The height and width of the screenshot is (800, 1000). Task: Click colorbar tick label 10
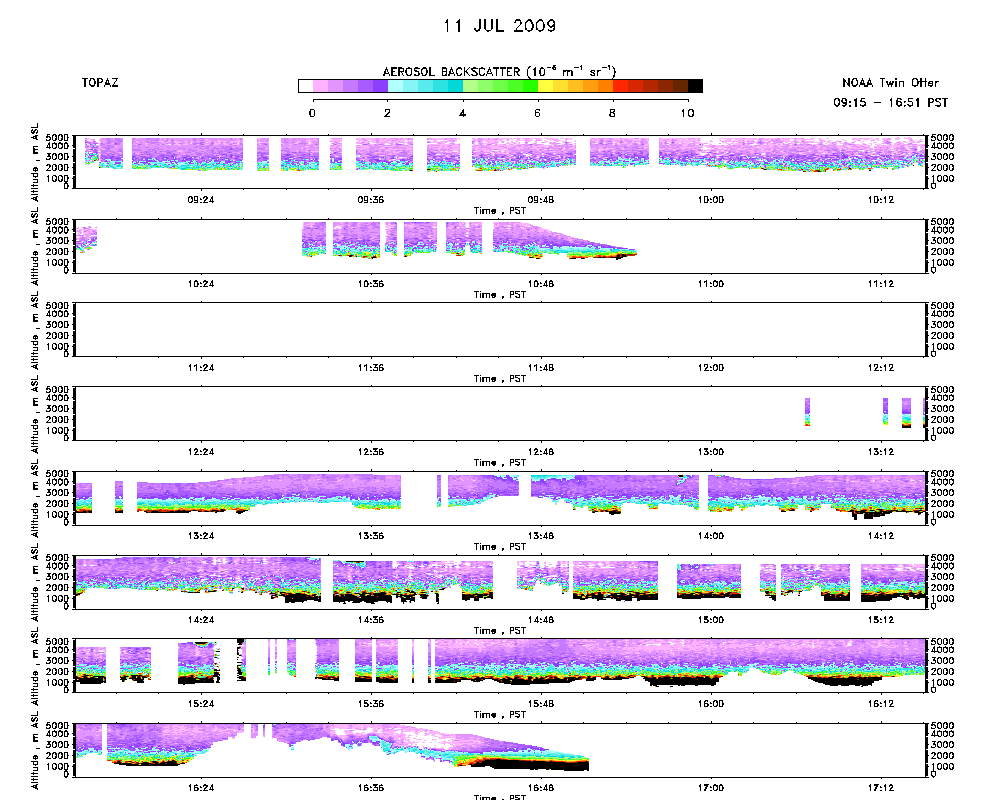pos(687,113)
